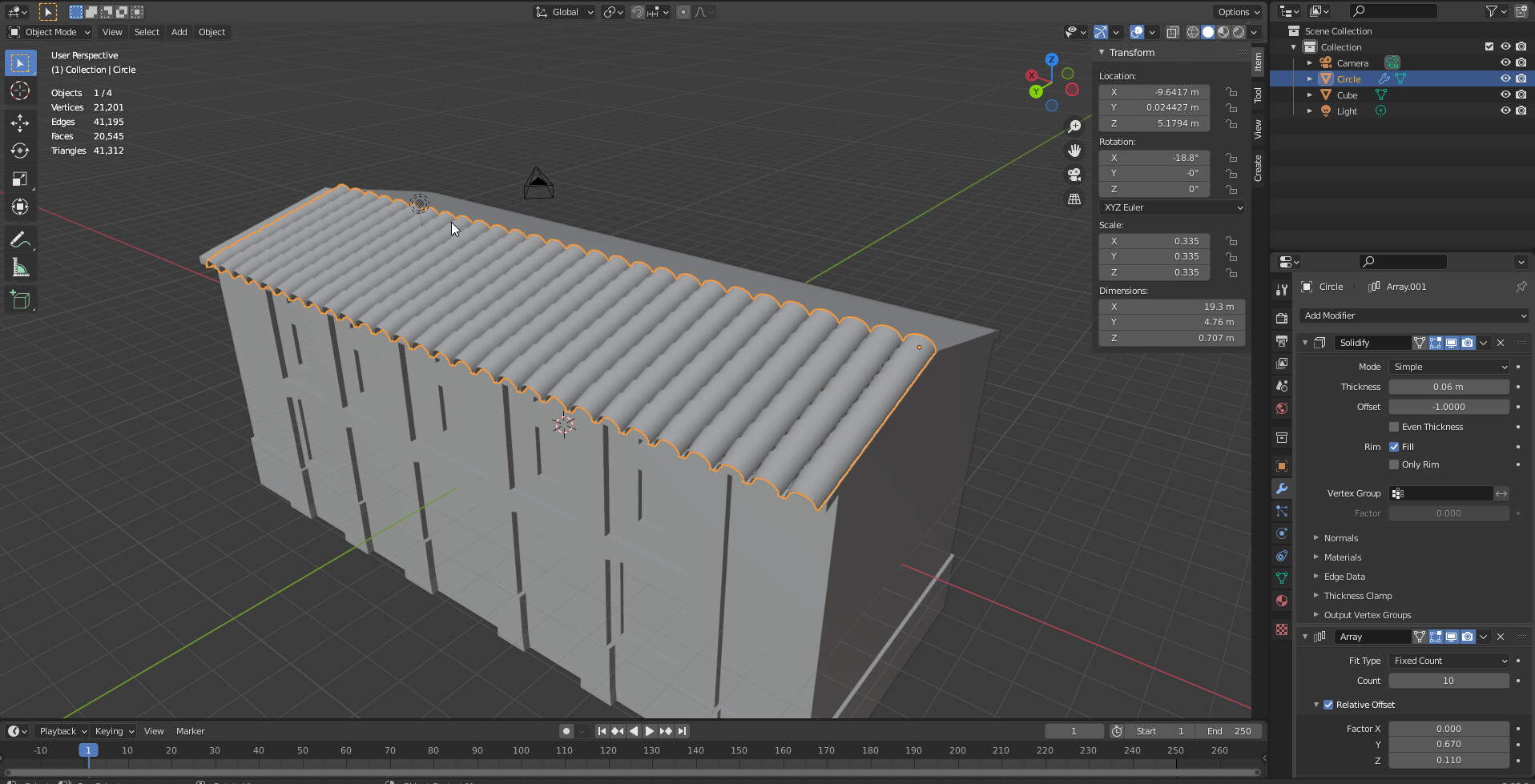The width and height of the screenshot is (1535, 784).
Task: Open the Fit Type dropdown
Action: pos(1449,661)
